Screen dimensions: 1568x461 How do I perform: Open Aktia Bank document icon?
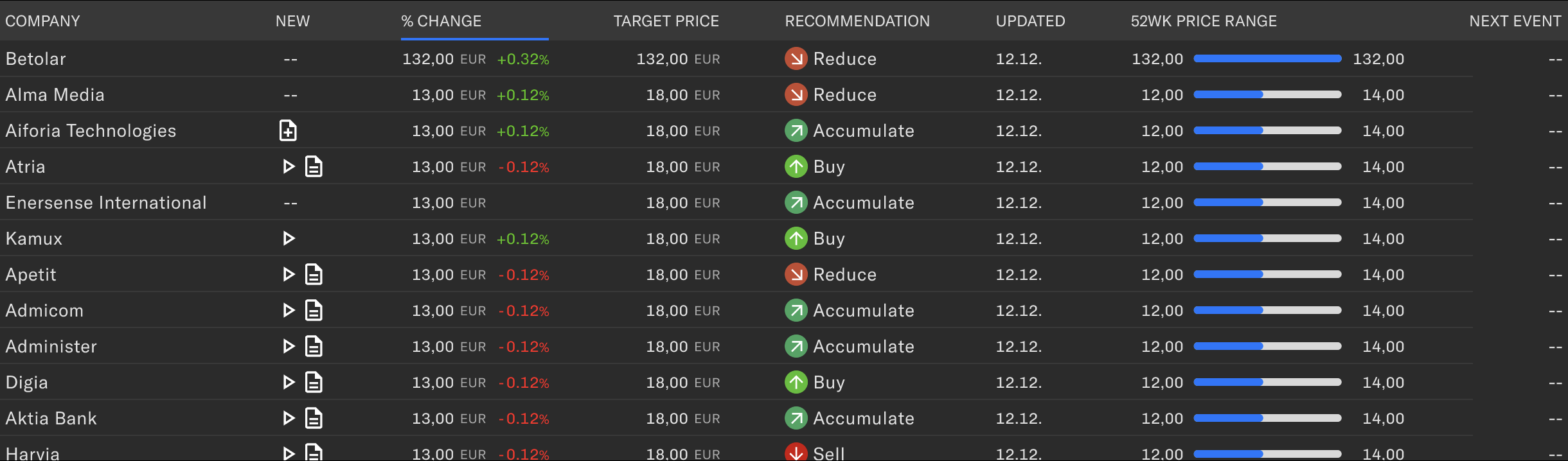314,419
